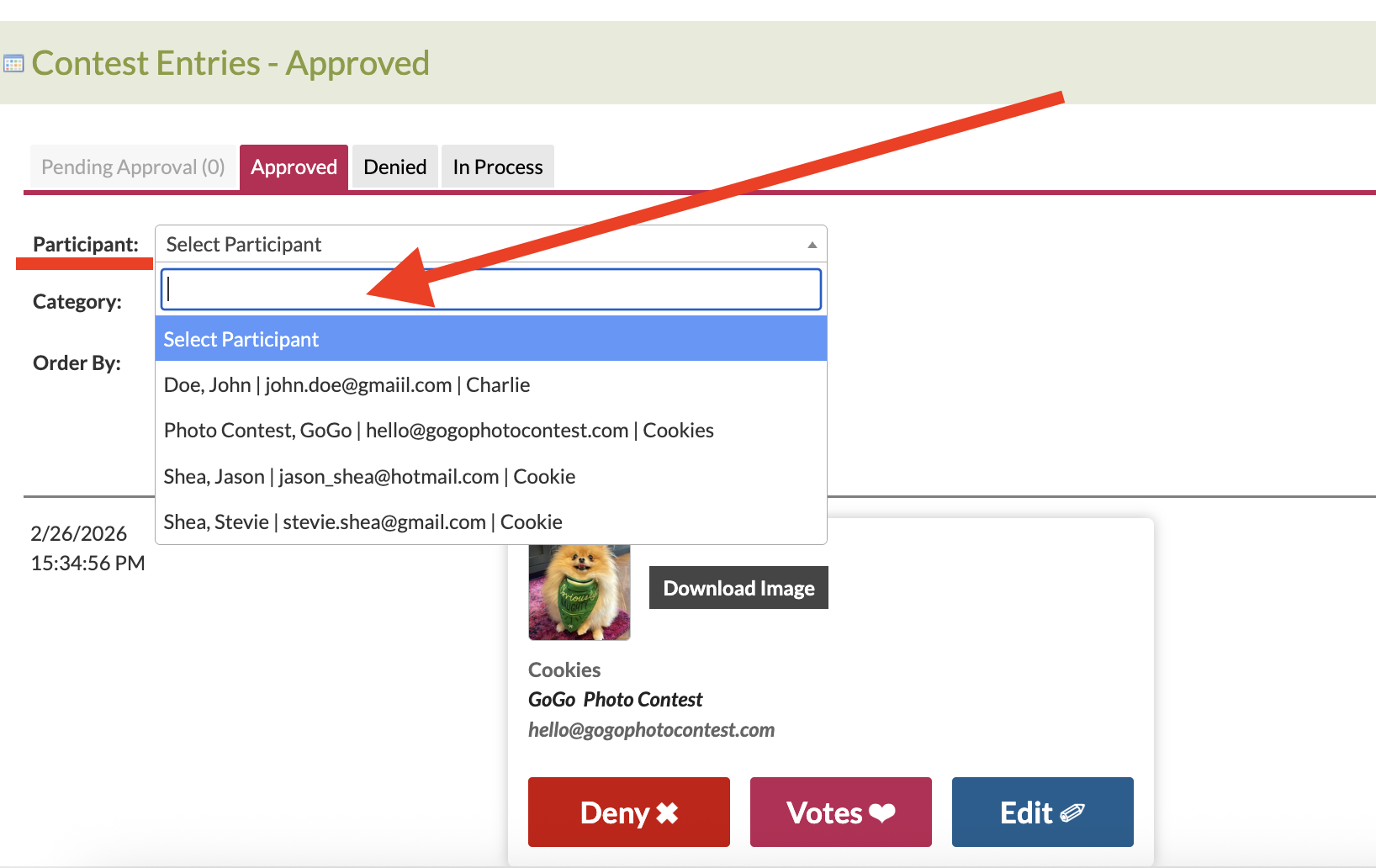The width and height of the screenshot is (1376, 868).
Task: Open the Approved tab
Action: click(x=294, y=167)
